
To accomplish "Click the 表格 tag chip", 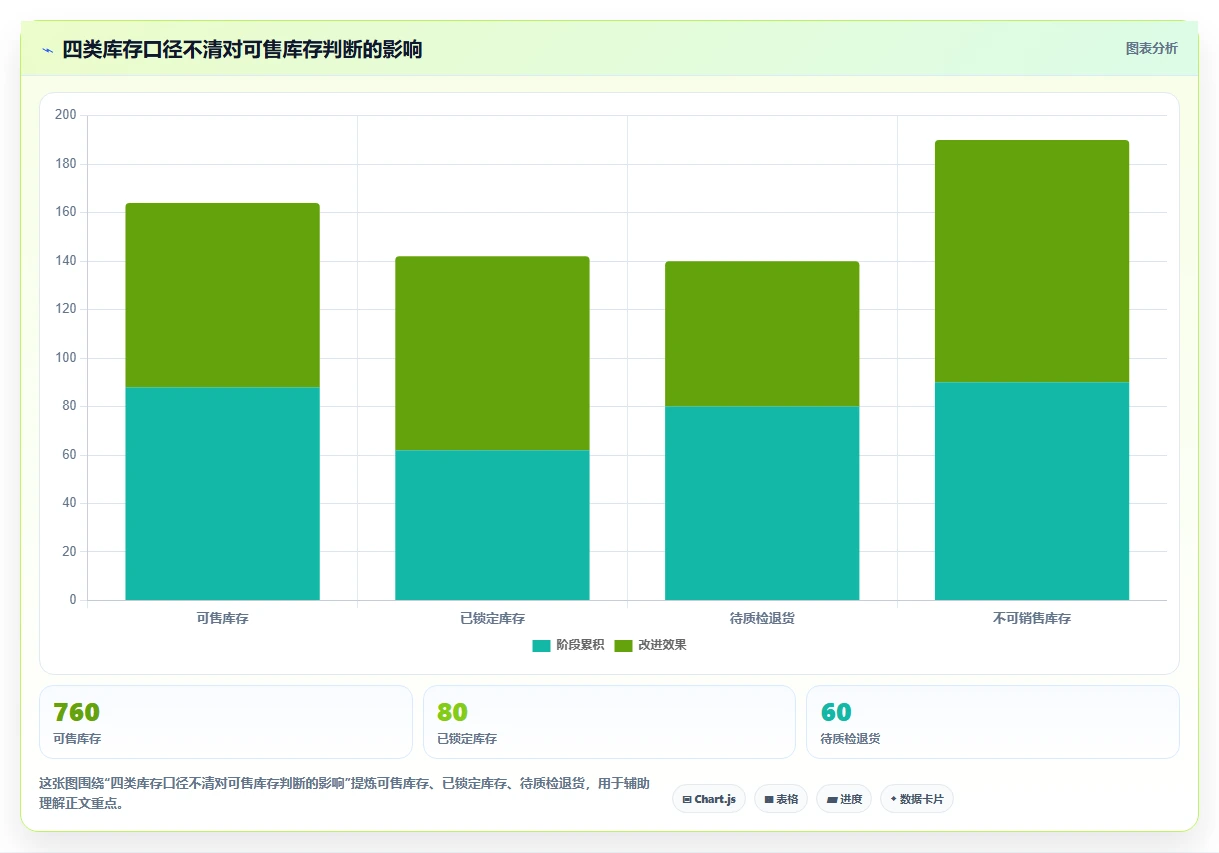I will point(781,799).
